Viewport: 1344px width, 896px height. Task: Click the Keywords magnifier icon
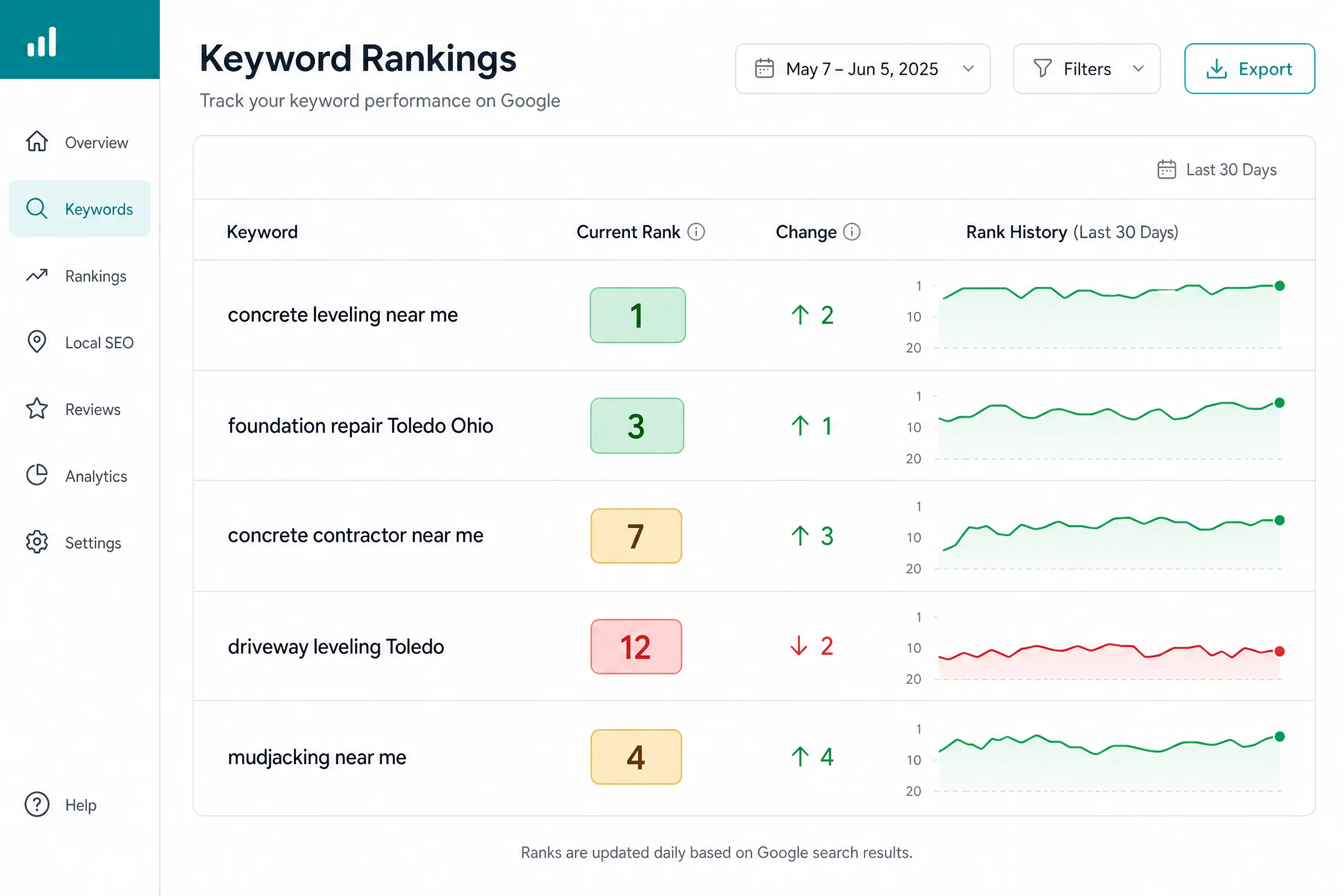(37, 209)
